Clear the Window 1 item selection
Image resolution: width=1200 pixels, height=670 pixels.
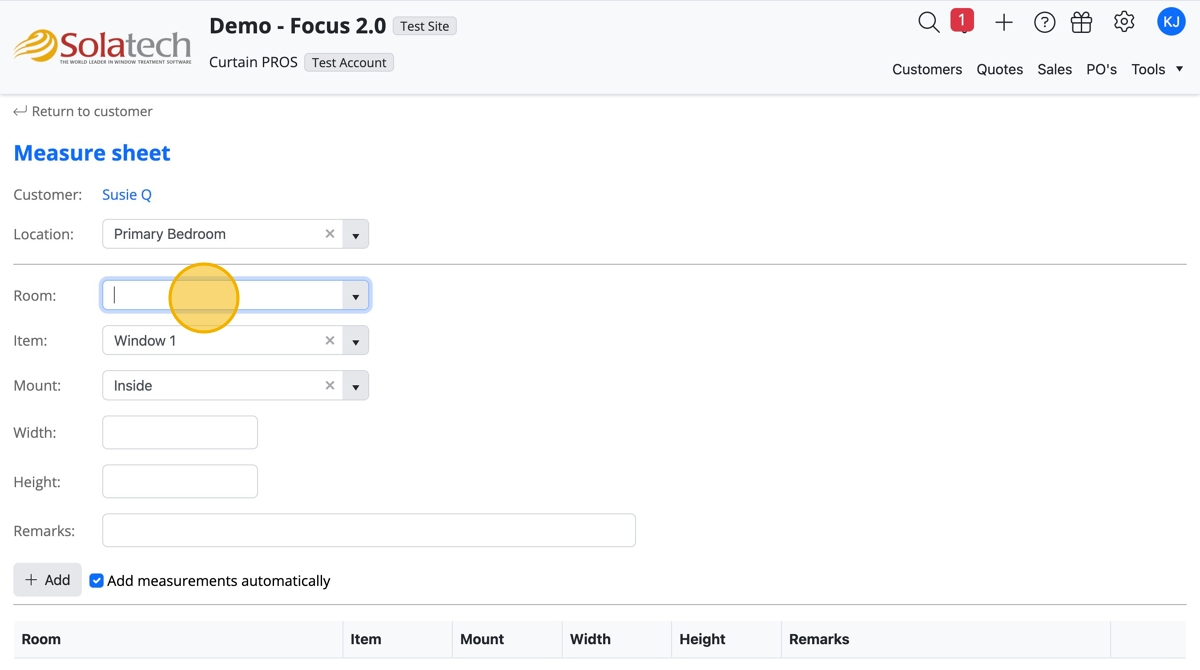click(x=330, y=341)
